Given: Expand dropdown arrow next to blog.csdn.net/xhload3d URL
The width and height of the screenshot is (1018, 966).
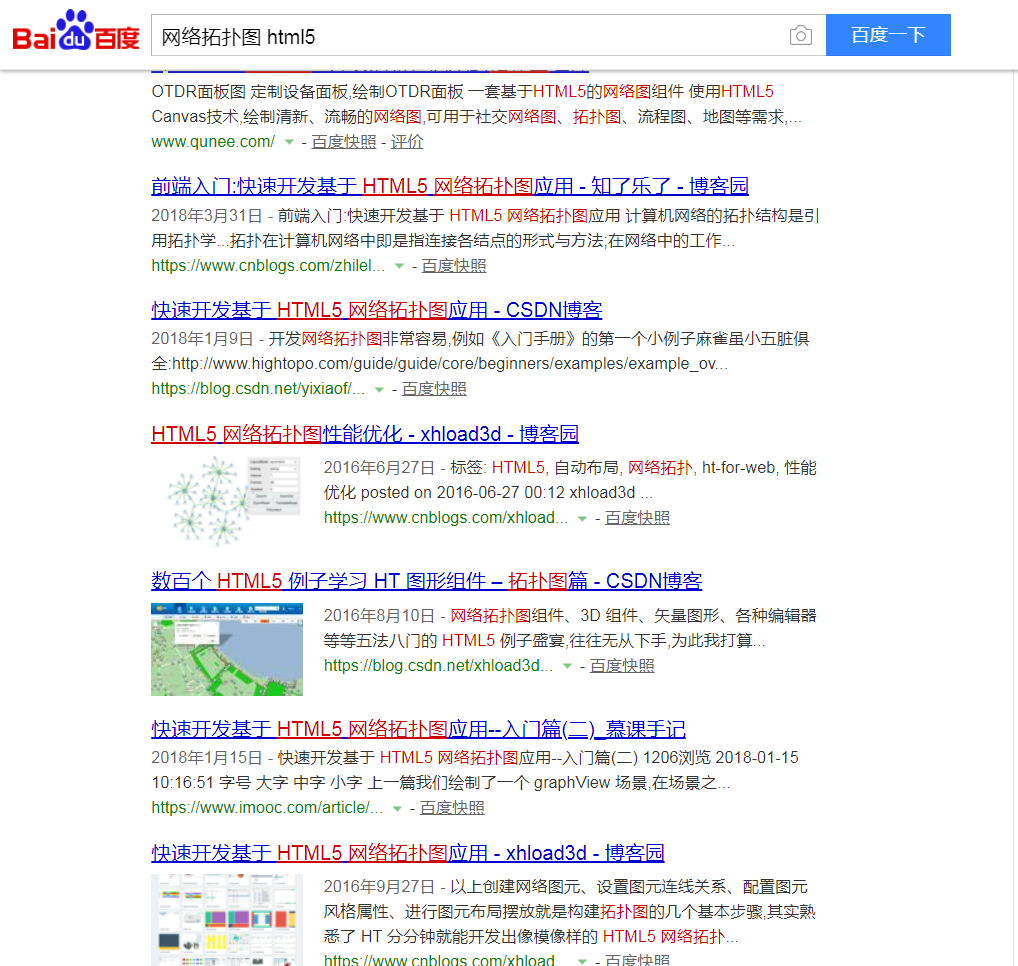Looking at the screenshot, I should tap(567, 666).
